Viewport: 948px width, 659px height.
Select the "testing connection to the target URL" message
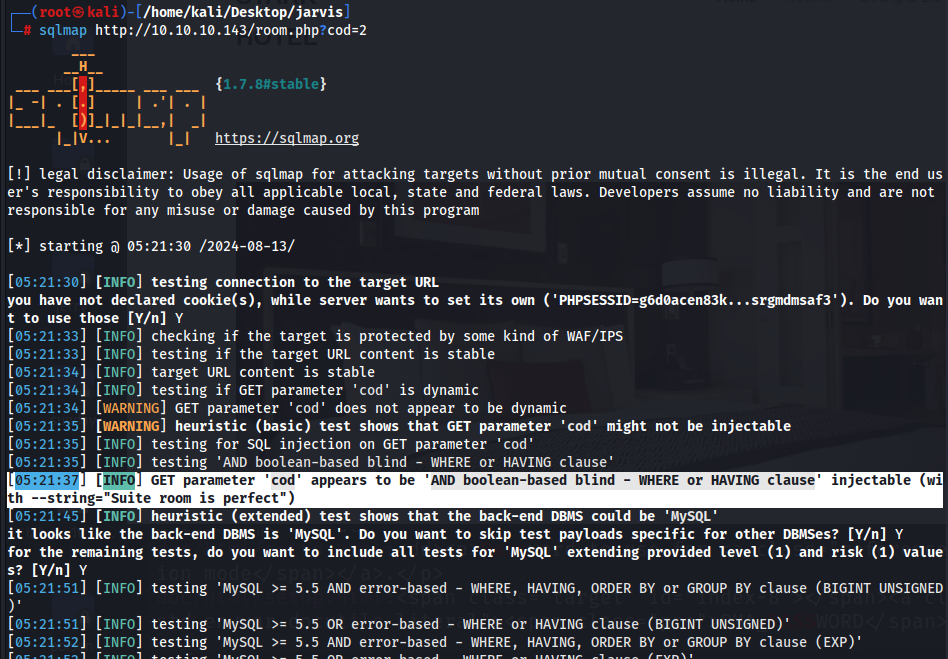pos(295,282)
